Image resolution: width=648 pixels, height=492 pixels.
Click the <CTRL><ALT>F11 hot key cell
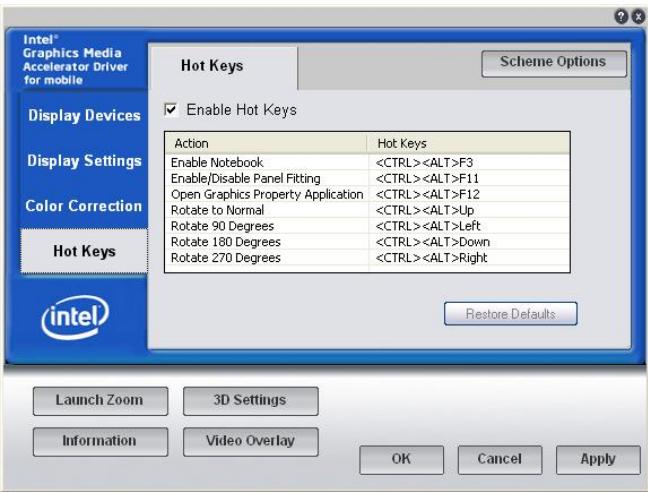(469, 178)
